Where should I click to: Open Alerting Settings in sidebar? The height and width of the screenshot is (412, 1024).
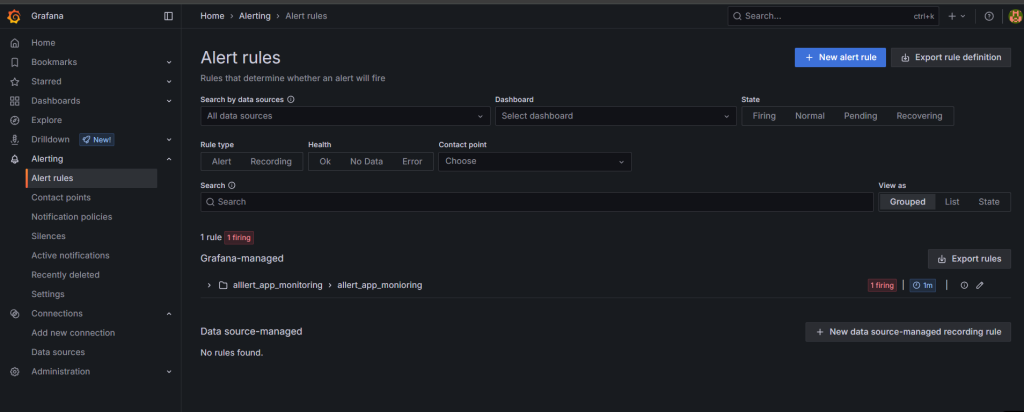tap(48, 294)
